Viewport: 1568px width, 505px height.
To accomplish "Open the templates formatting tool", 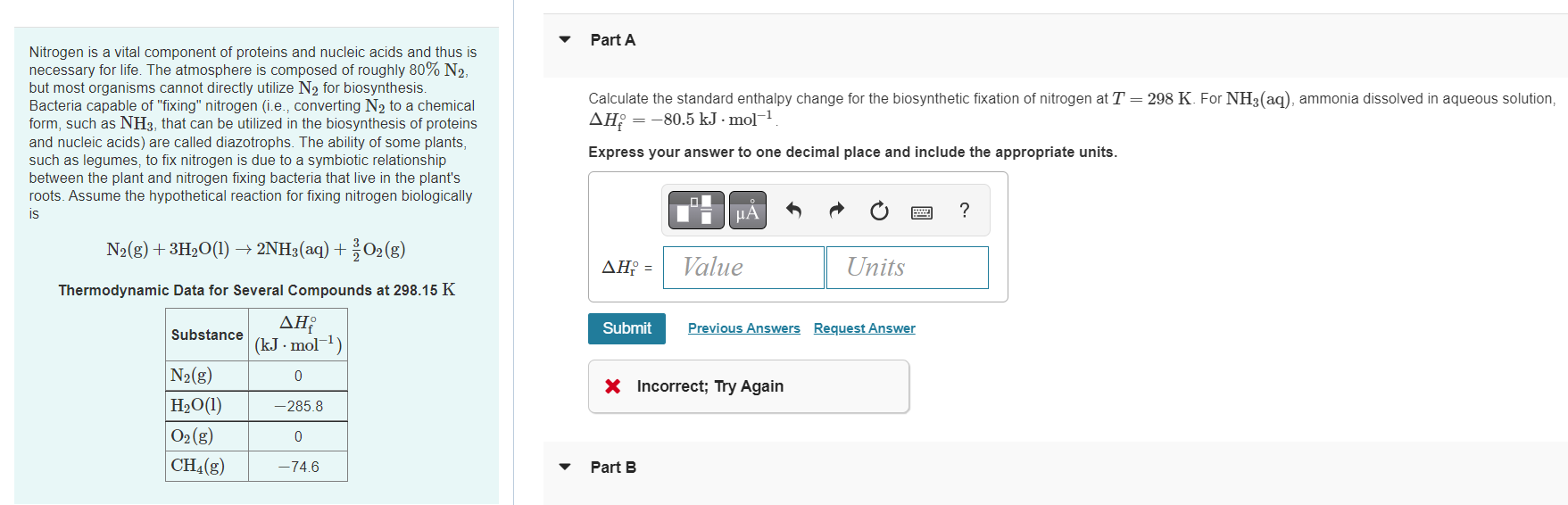I will 695,211.
